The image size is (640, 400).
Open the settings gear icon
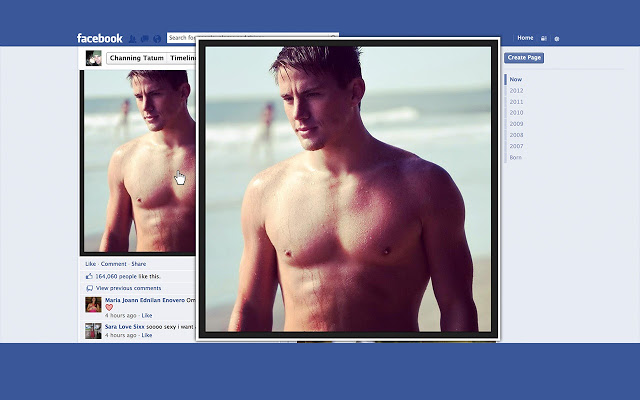click(x=557, y=39)
